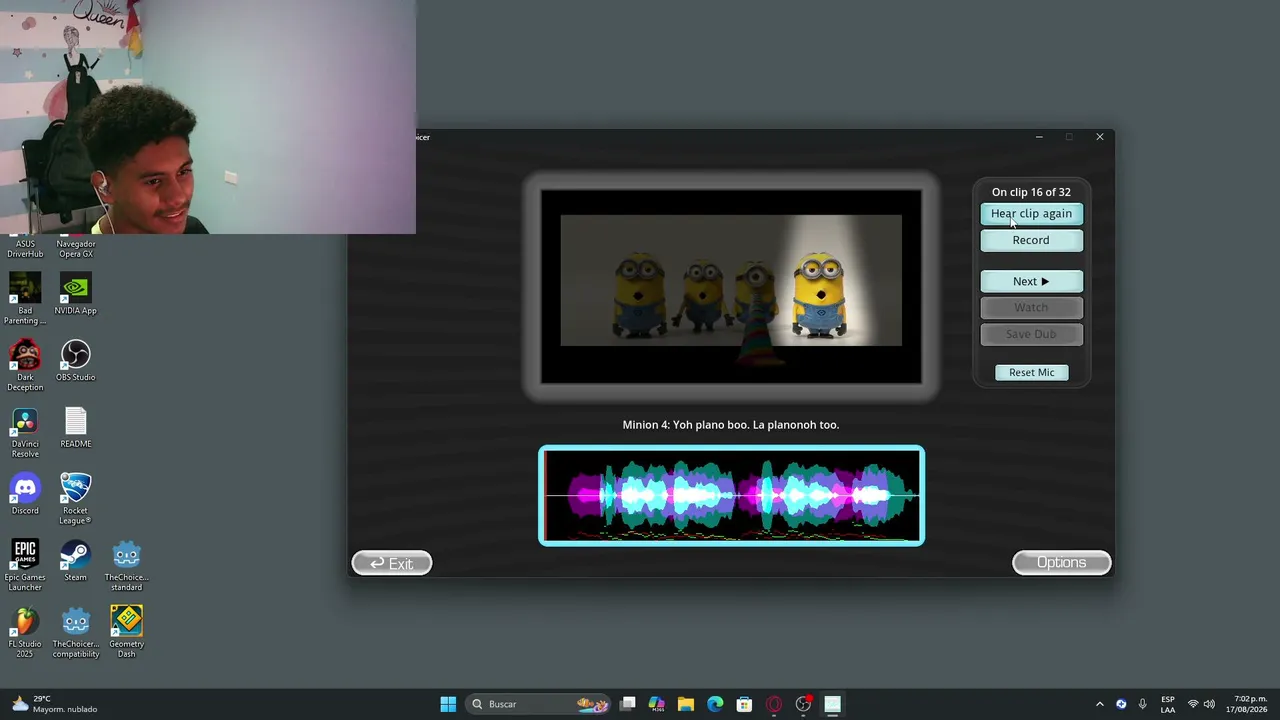The width and height of the screenshot is (1280, 720).
Task: Show hidden system tray icons
Action: [x=1100, y=704]
